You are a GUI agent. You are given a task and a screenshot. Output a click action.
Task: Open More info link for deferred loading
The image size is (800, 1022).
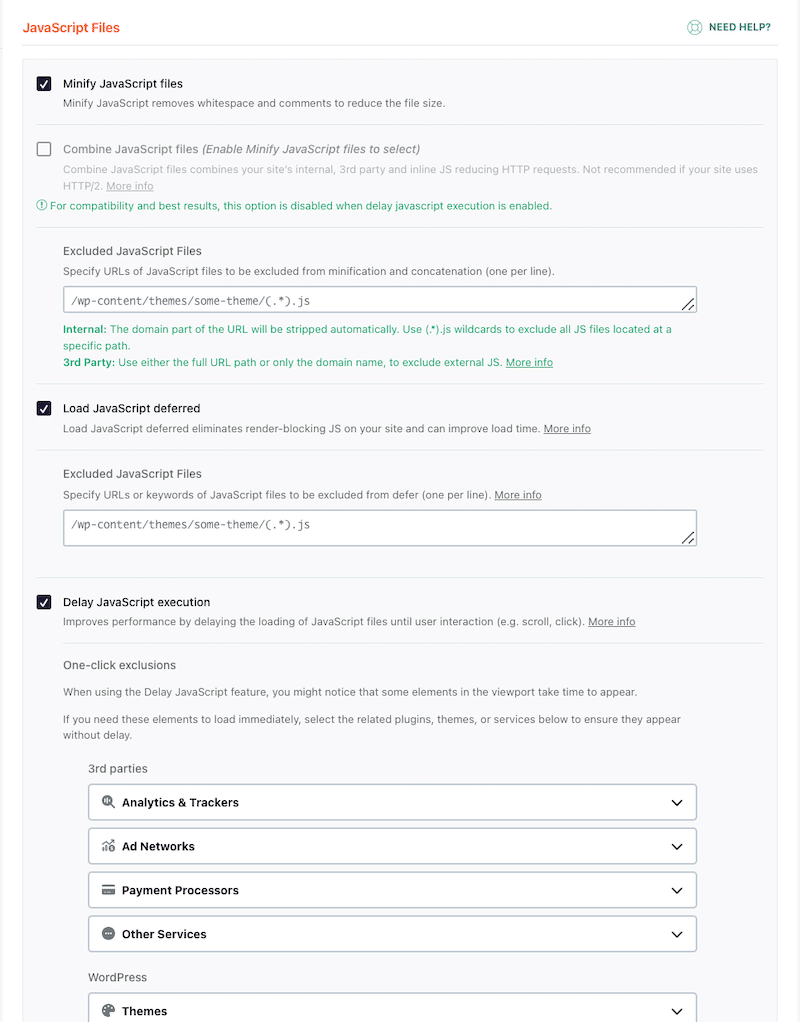point(567,429)
